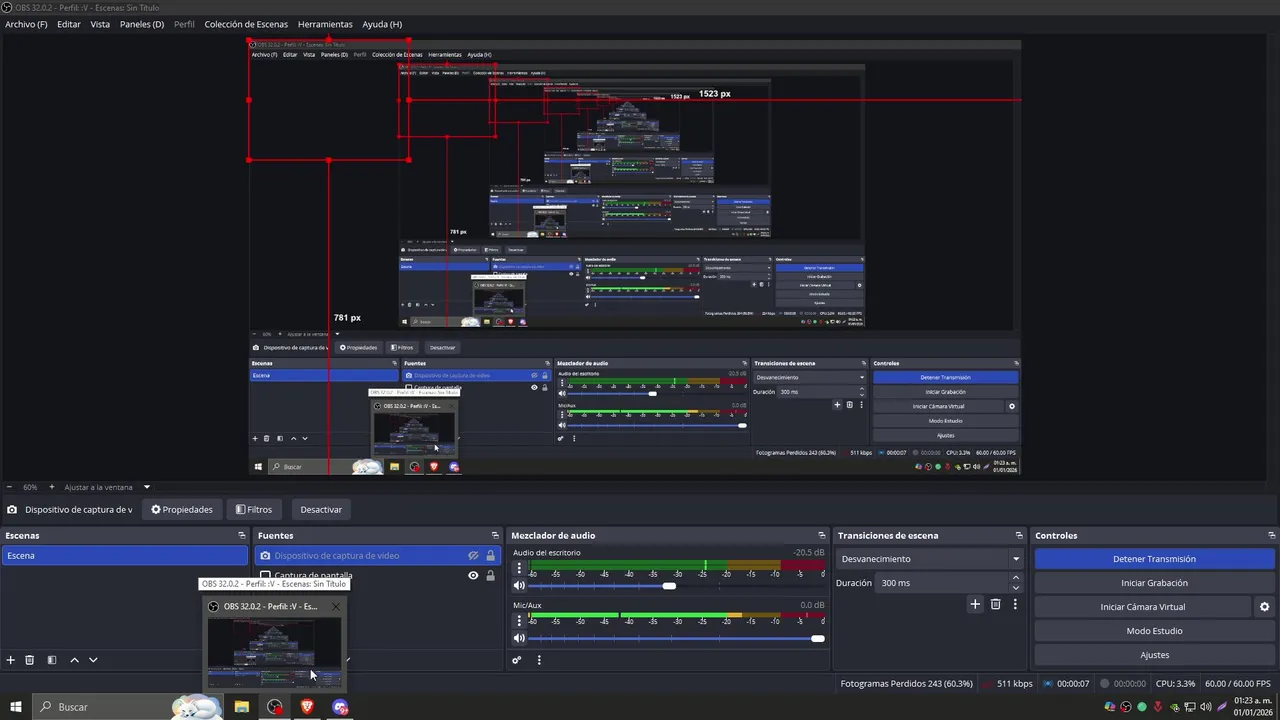
Task: Start the virtual camera with Iniciar Cámara Virtual
Action: click(1143, 607)
